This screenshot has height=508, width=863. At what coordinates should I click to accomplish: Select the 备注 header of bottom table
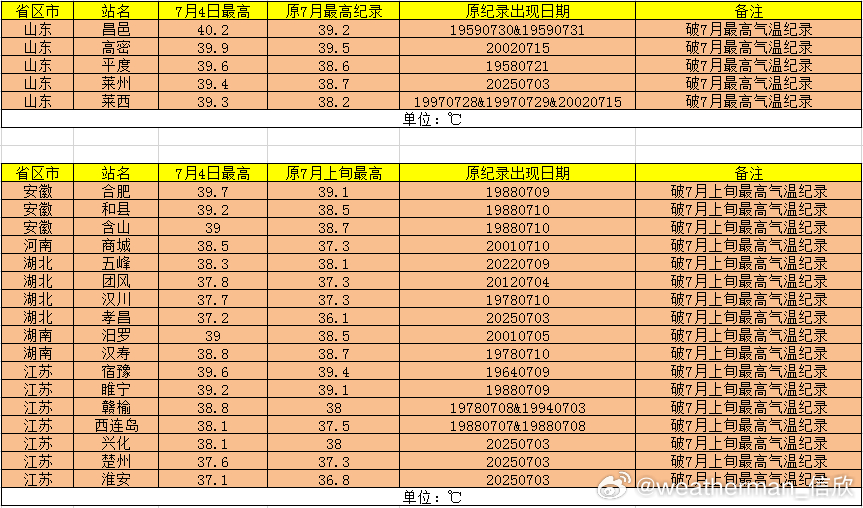pos(749,173)
